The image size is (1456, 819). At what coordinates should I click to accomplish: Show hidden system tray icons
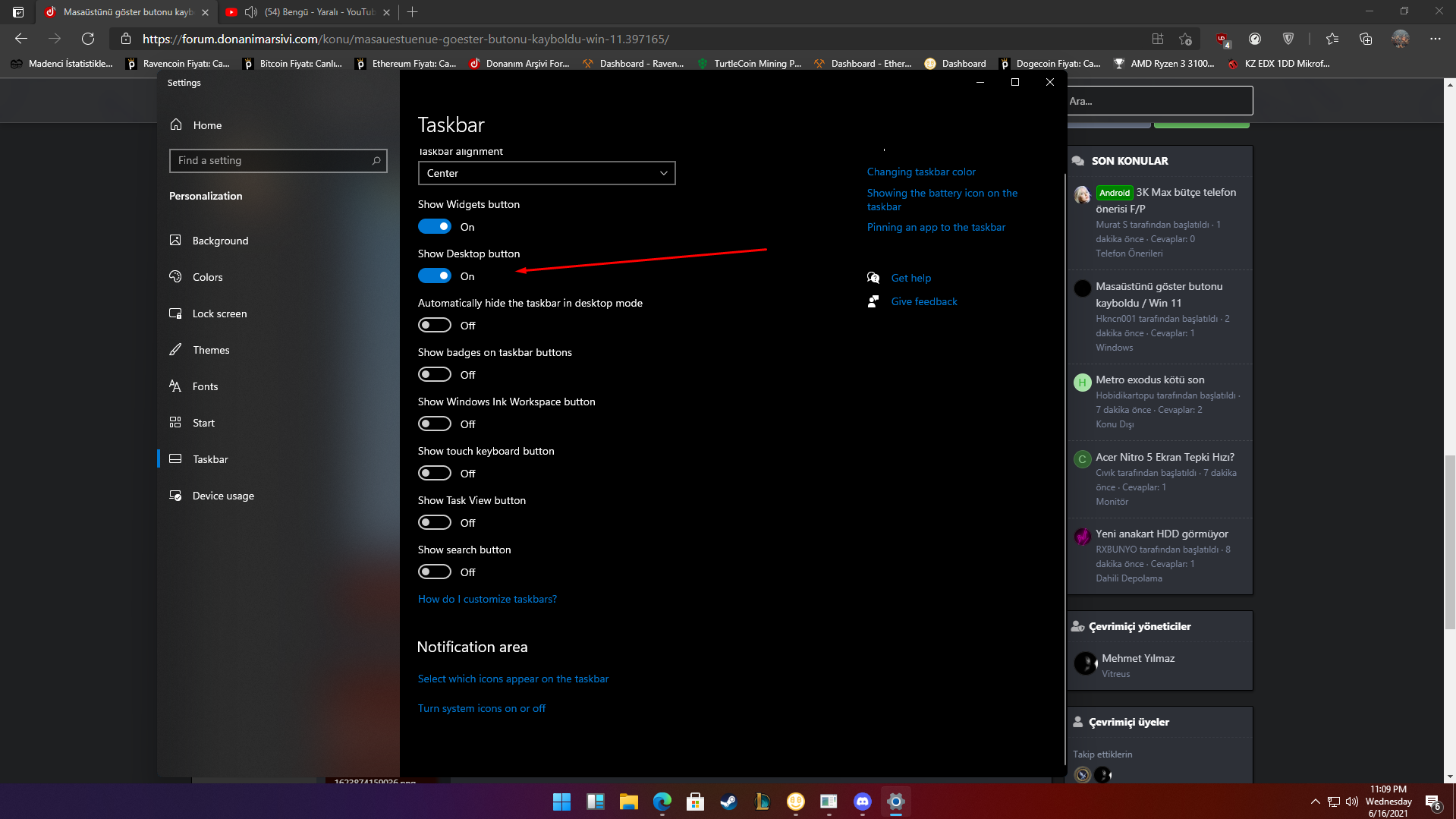(x=1315, y=802)
